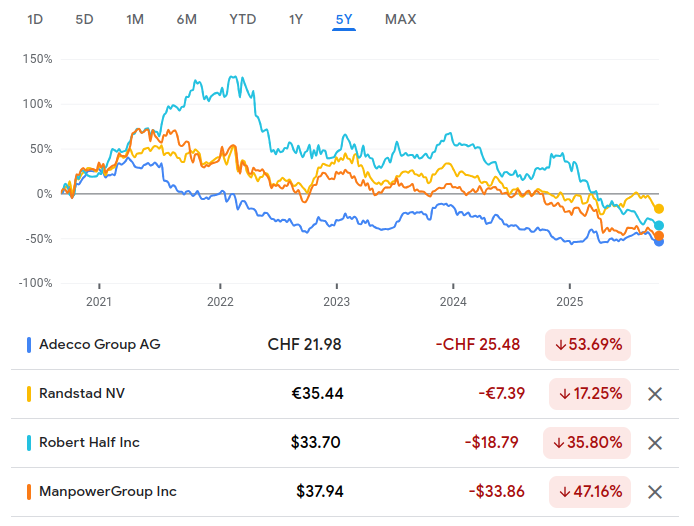This screenshot has width=694, height=526.
Task: Click Adecco's 53.69% decline badge
Action: tap(588, 345)
